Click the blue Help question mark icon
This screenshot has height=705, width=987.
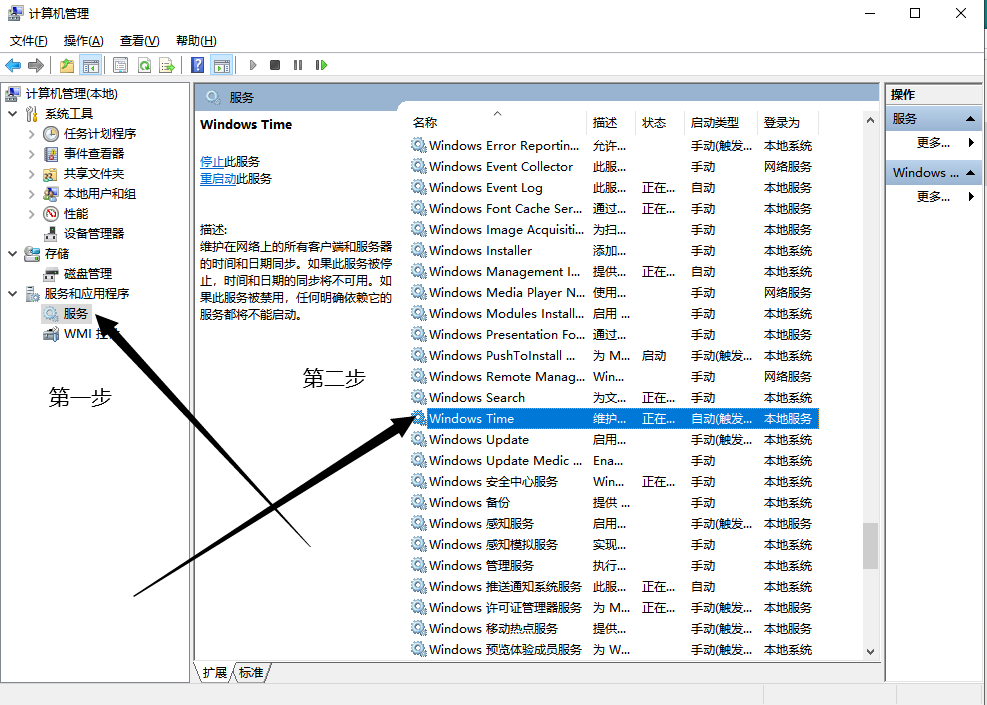point(198,65)
